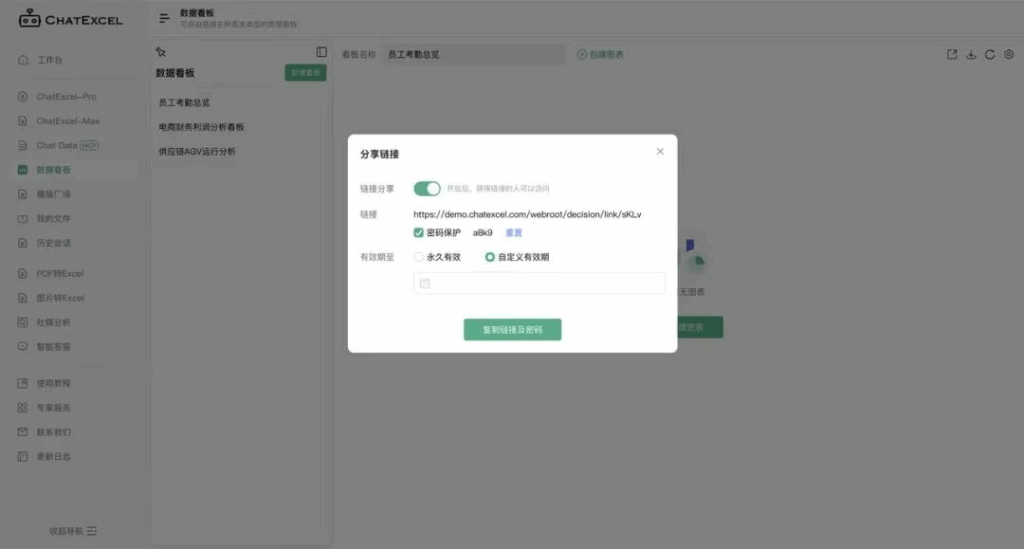This screenshot has width=1024, height=549.
Task: Open 模版广场 in the sidebar
Action: (x=53, y=194)
